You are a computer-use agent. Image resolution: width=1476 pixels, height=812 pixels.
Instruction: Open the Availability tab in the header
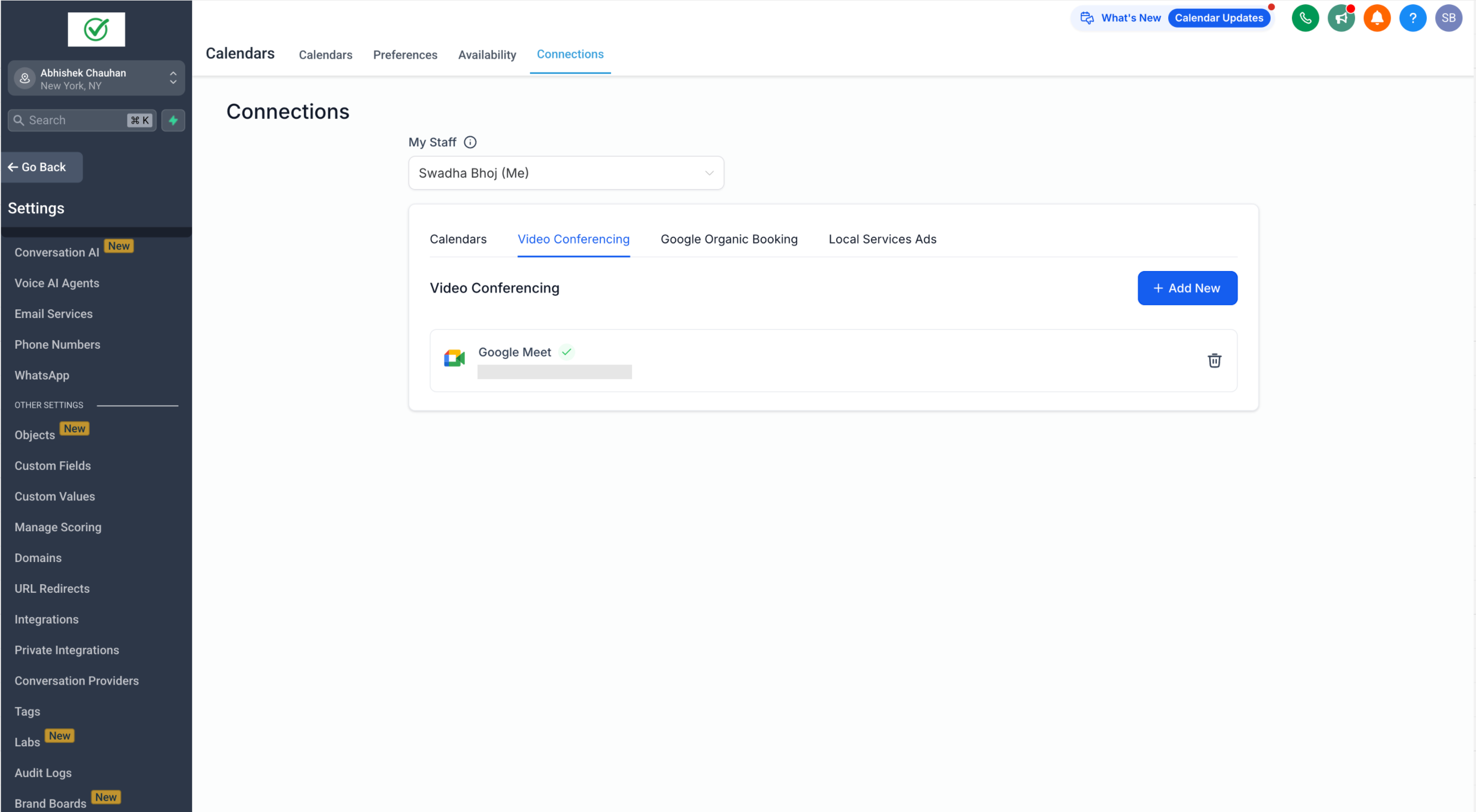486,55
